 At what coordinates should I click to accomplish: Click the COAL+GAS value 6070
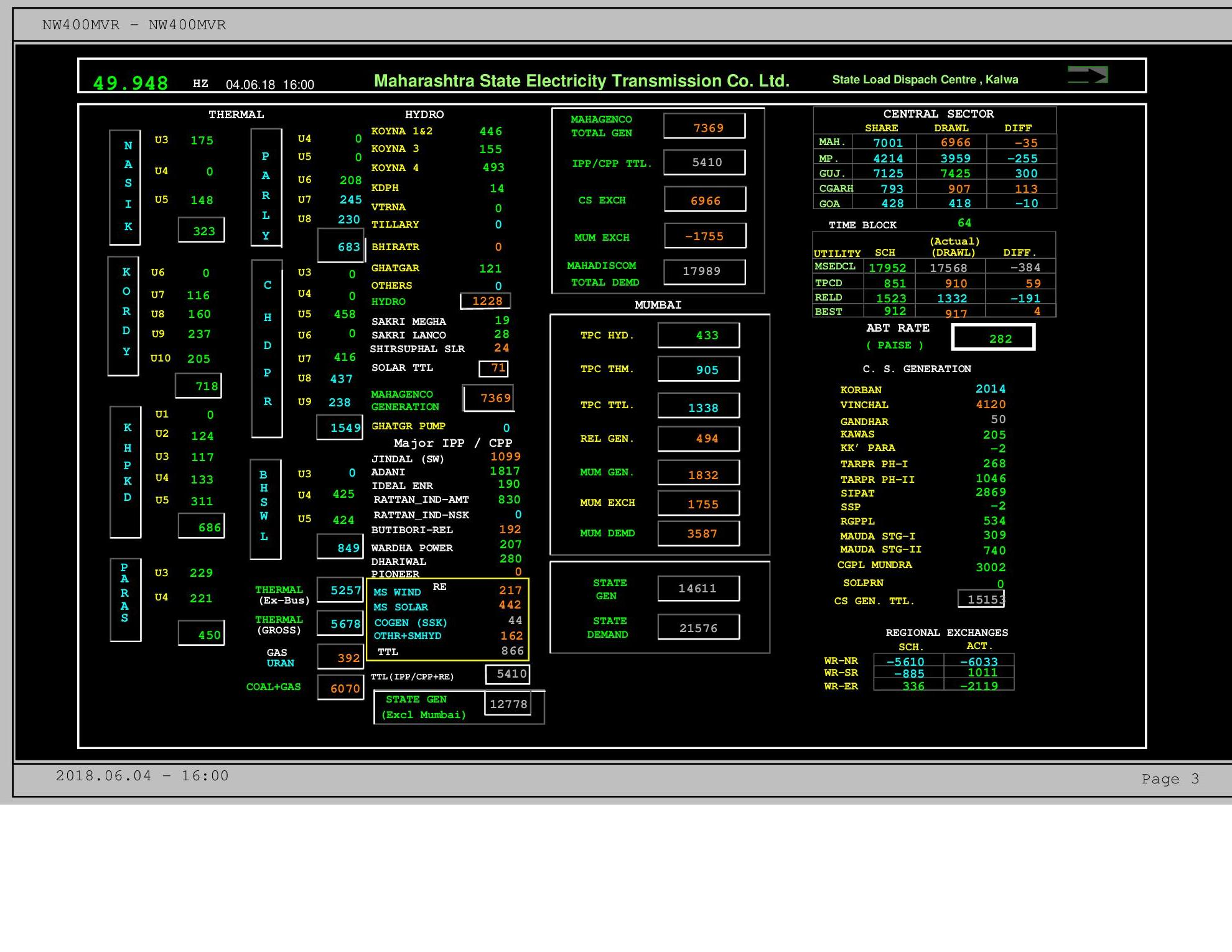click(340, 688)
